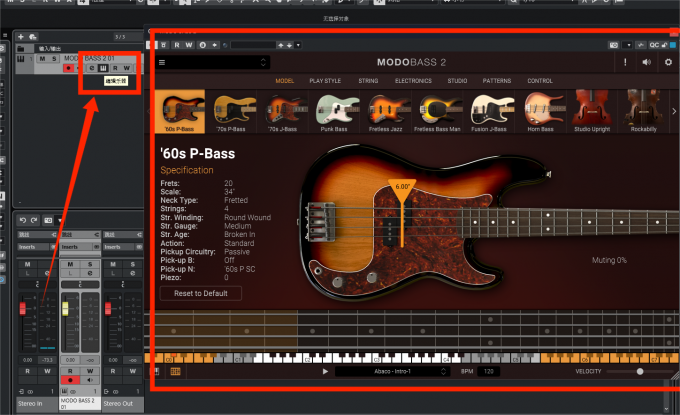Select the '60s P-Bass model thumbnail

(x=180, y=111)
